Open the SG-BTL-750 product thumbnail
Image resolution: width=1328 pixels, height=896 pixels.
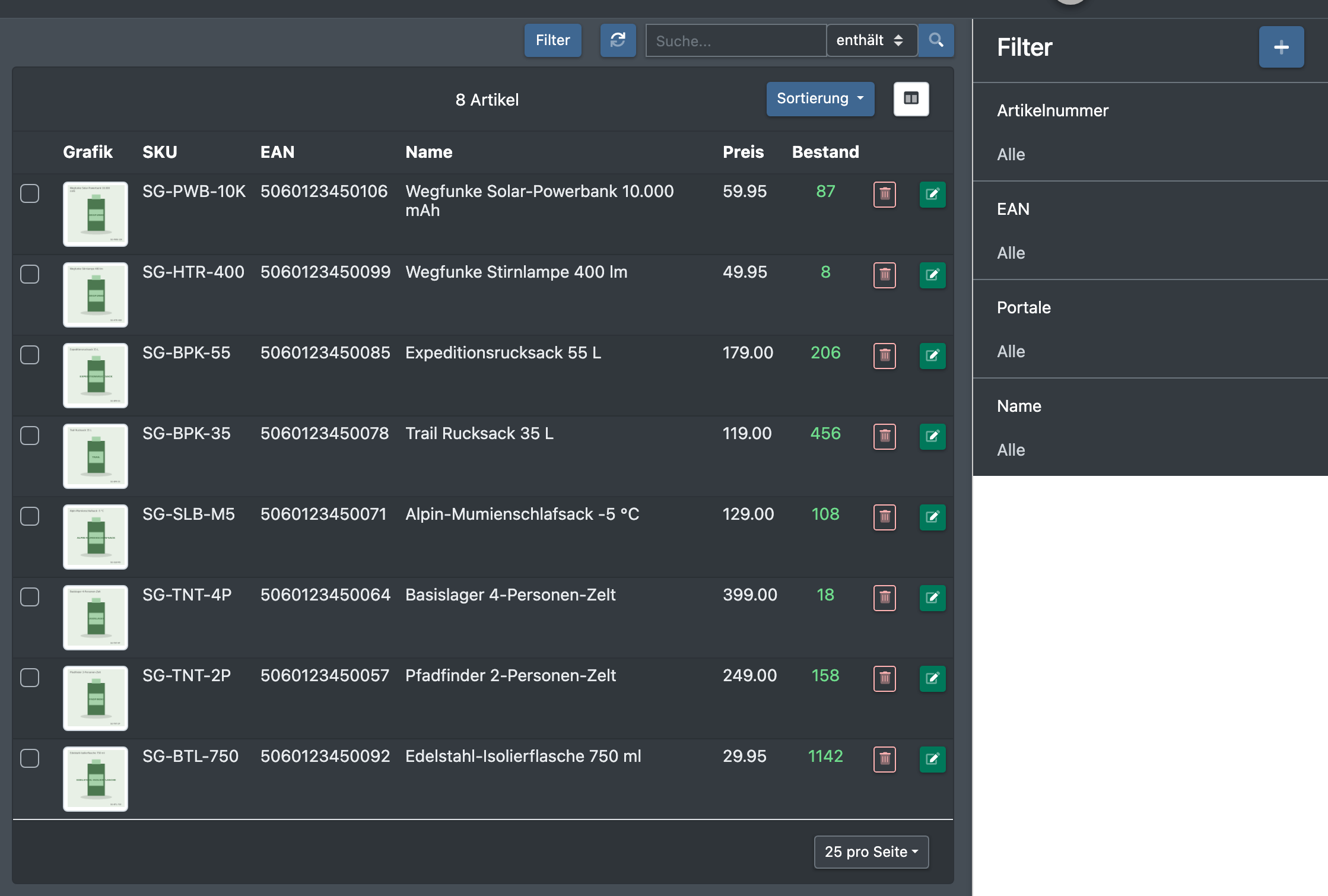pos(96,779)
